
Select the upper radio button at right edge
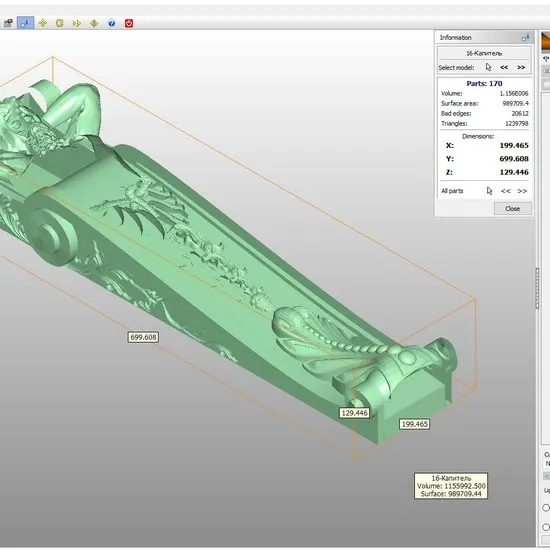point(546,507)
